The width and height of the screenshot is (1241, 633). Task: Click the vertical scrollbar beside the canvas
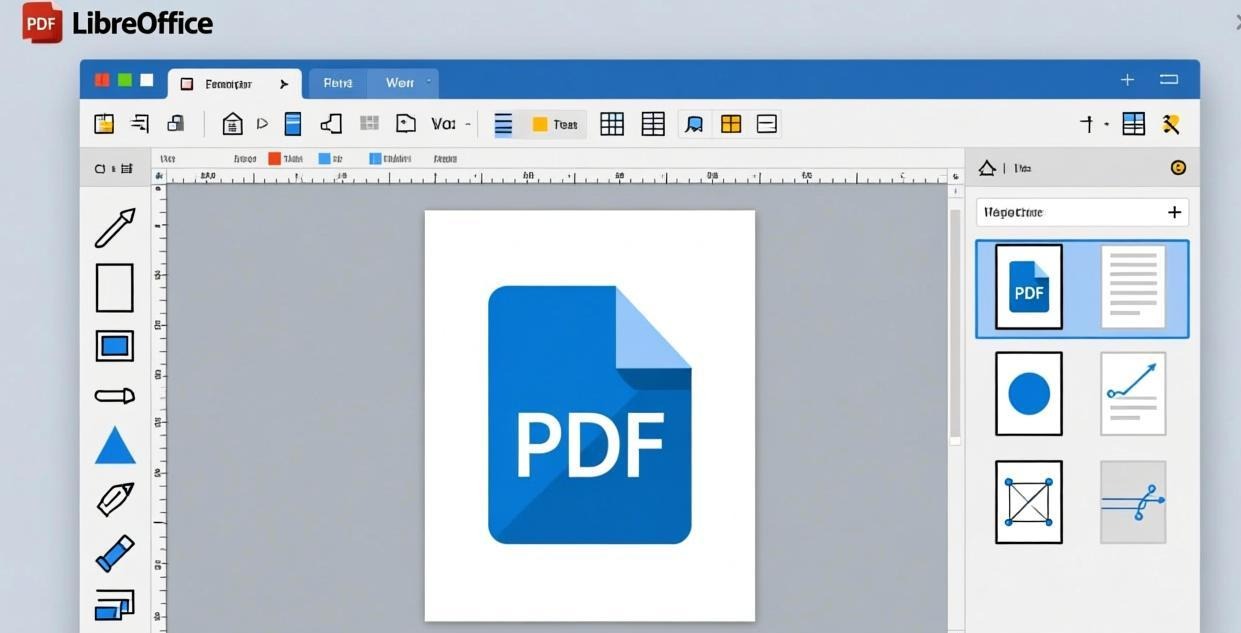pyautogui.click(x=955, y=325)
